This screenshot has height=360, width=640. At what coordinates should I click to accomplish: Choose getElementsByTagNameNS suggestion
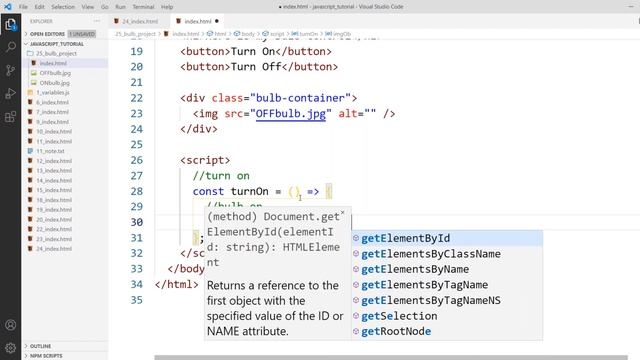pos(447,300)
